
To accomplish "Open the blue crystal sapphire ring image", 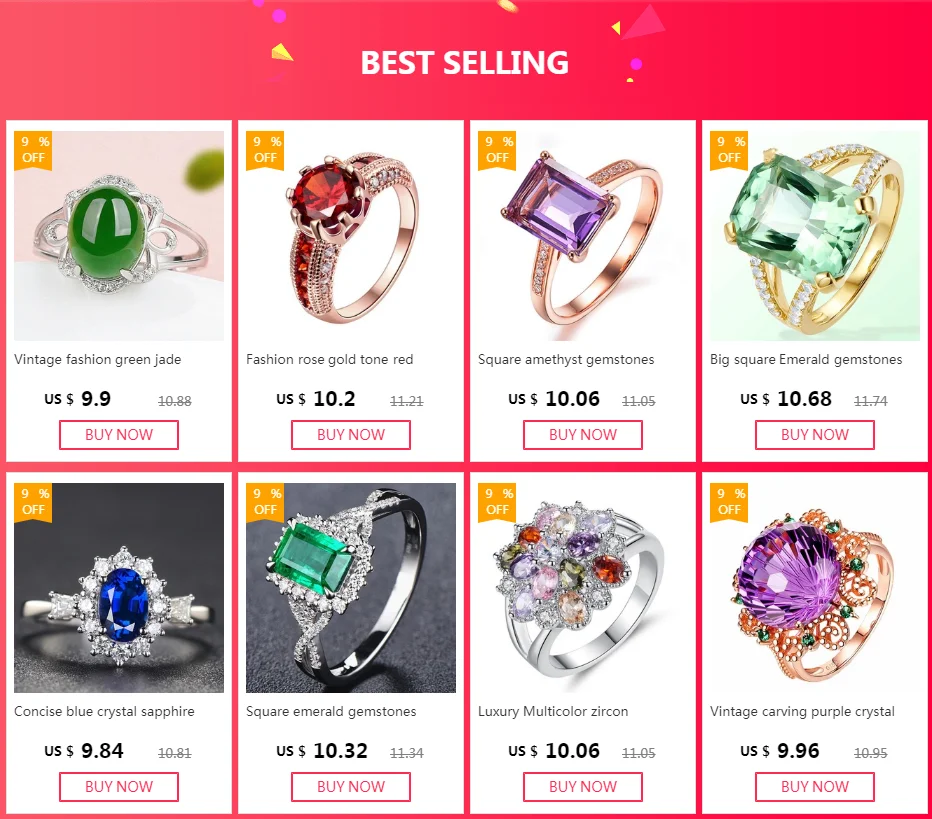I will click(119, 588).
